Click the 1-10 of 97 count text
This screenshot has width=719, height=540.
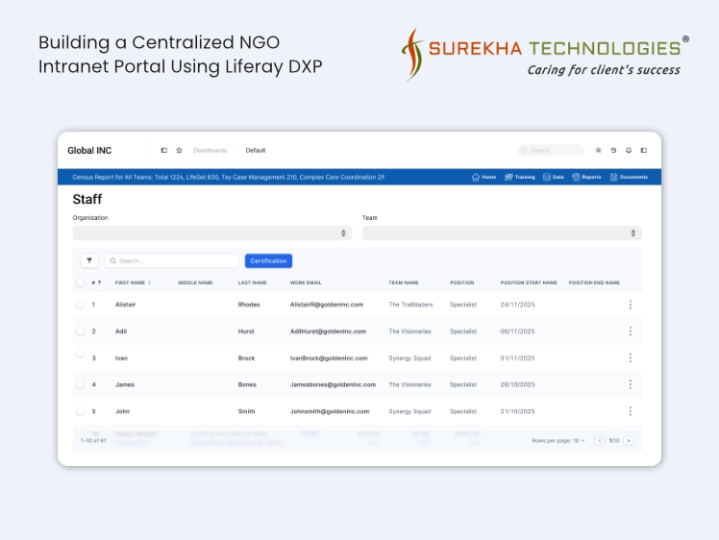click(x=94, y=441)
